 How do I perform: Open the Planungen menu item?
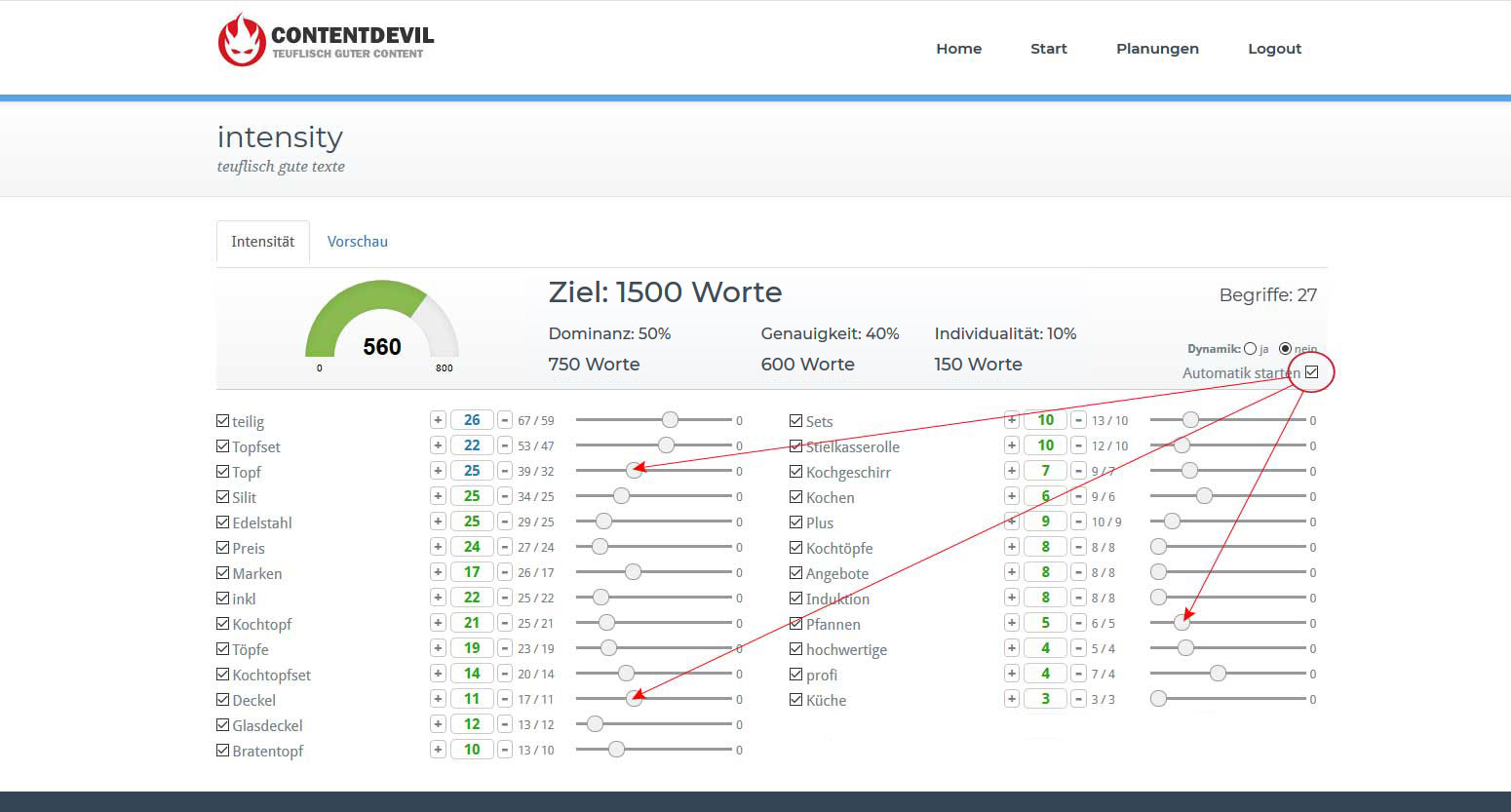click(x=1157, y=49)
